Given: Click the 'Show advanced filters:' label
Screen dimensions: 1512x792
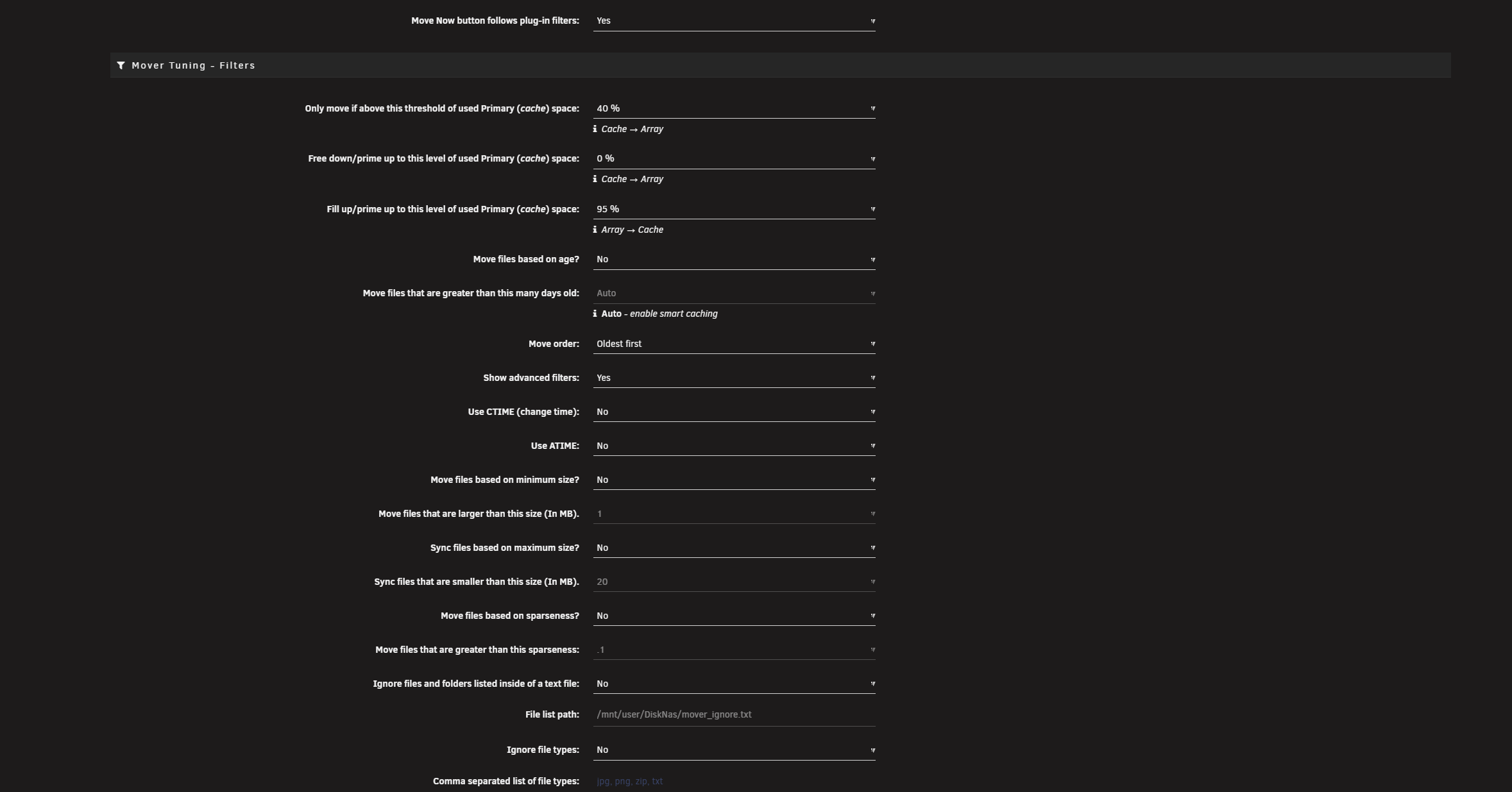Looking at the screenshot, I should point(531,378).
